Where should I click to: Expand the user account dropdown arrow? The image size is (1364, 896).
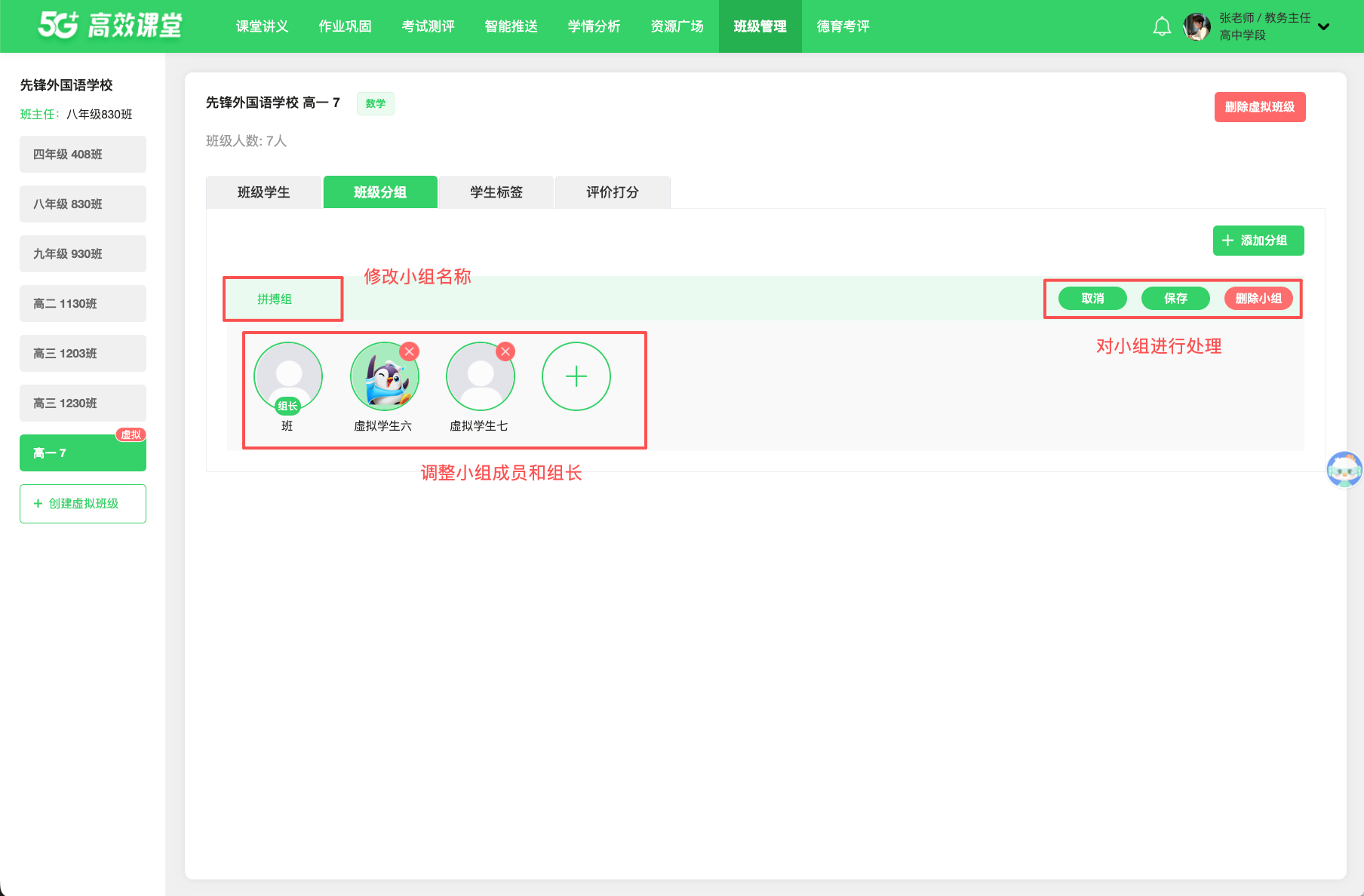(x=1323, y=26)
